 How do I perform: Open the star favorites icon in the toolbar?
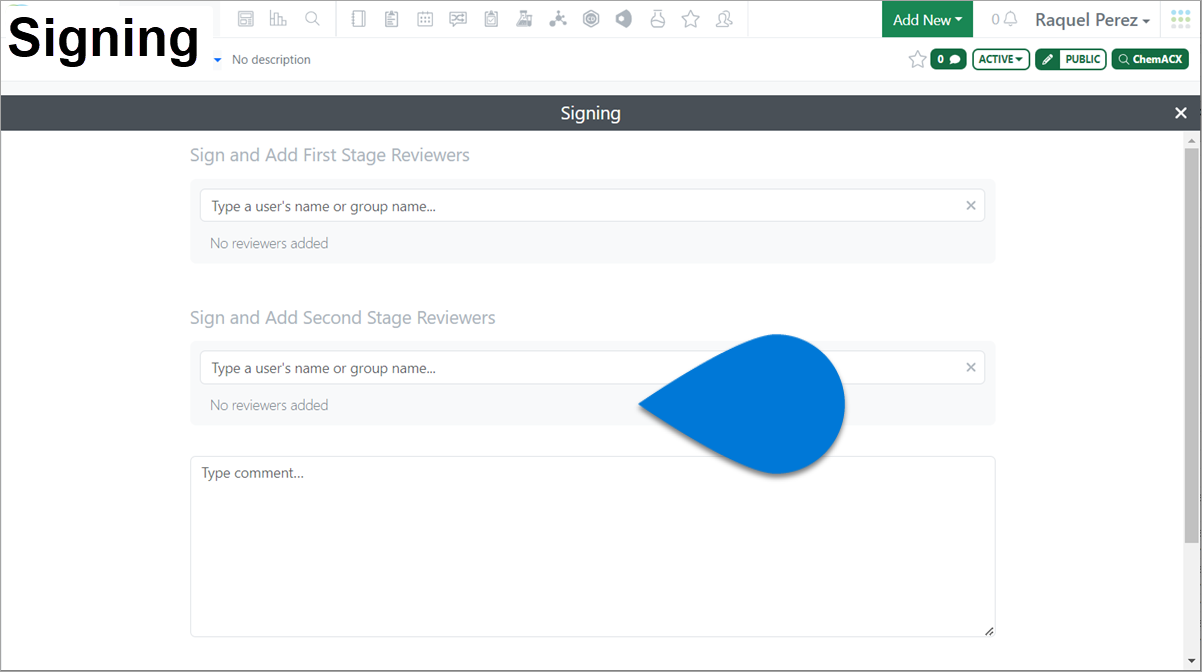click(690, 19)
